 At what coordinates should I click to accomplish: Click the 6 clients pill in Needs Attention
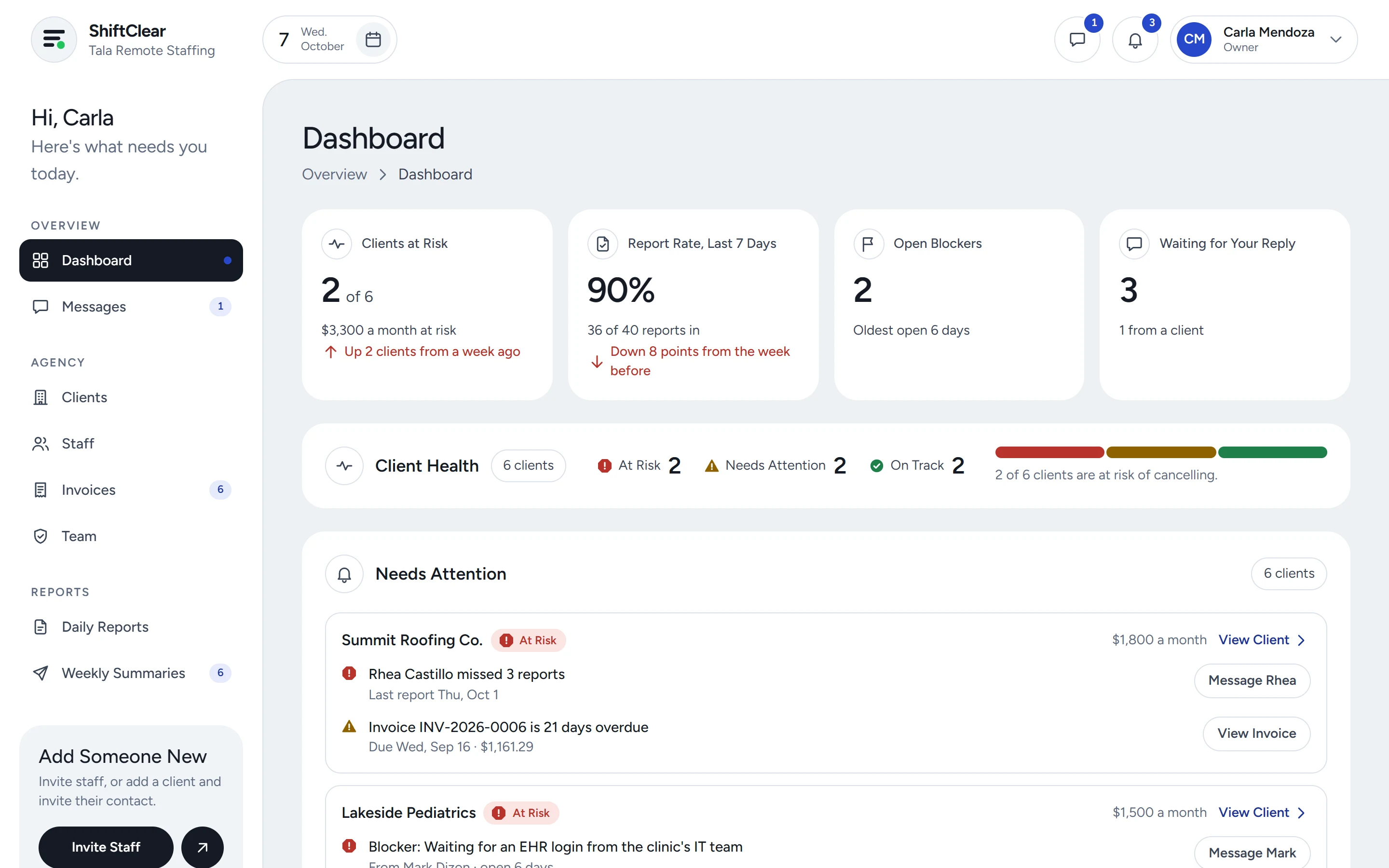1289,573
